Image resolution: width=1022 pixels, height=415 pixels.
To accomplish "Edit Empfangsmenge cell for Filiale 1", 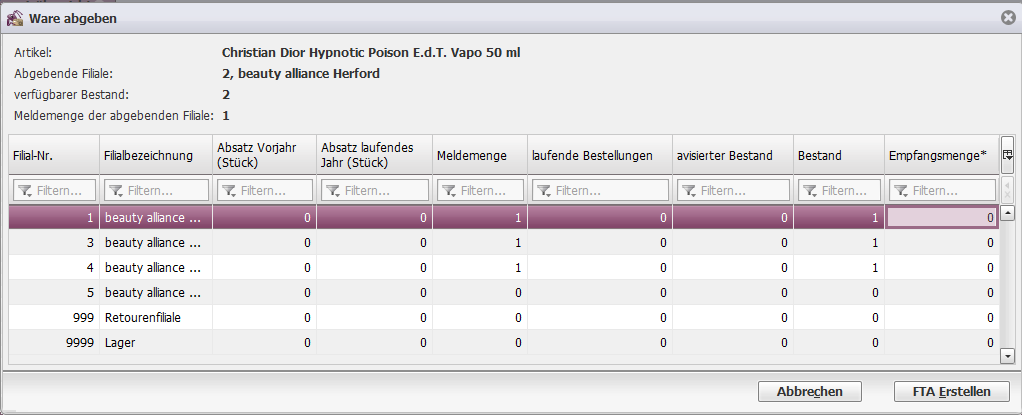I will (x=941, y=217).
